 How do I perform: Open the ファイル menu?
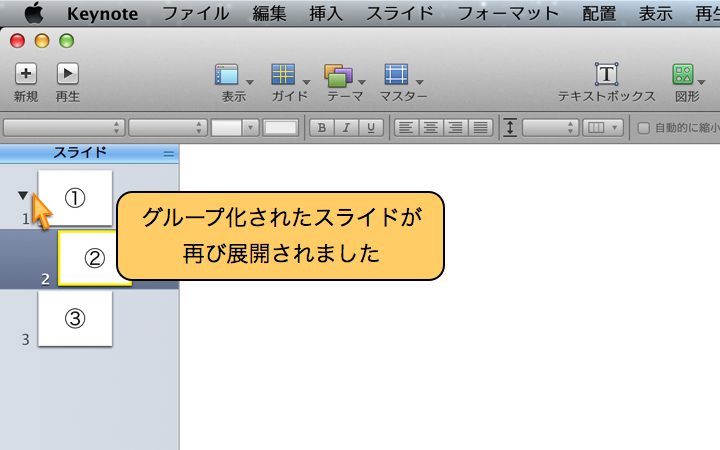coord(196,14)
